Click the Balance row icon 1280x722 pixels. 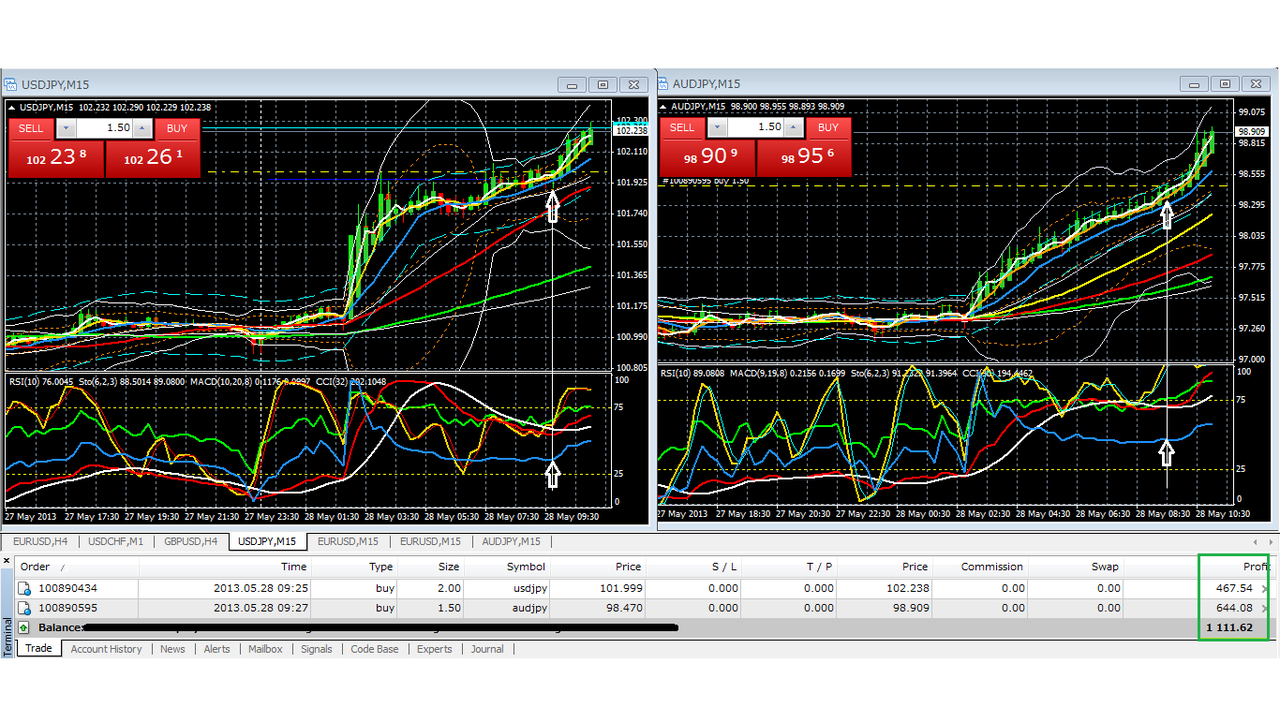point(24,627)
